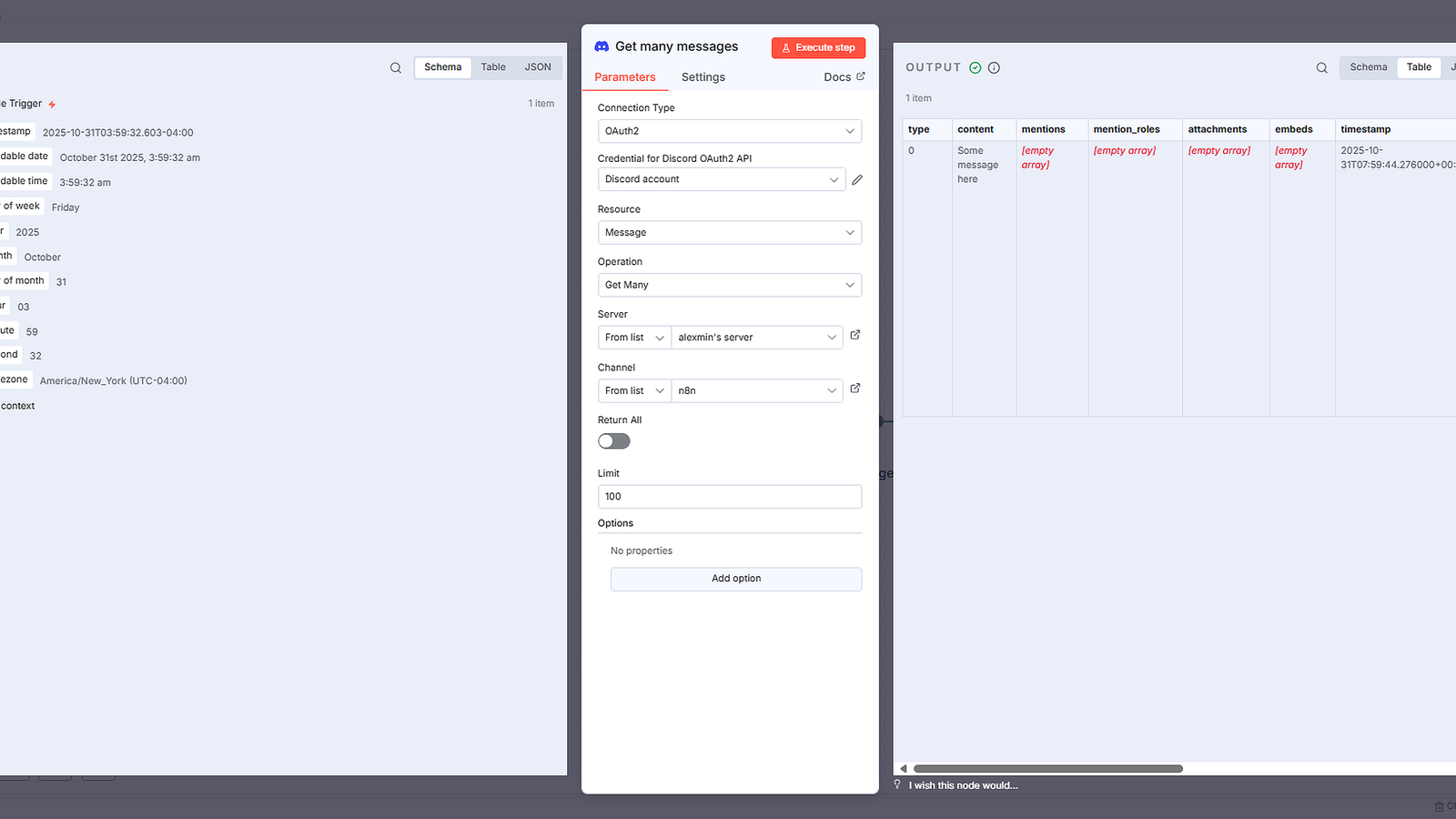Click the lightbulb feedback icon

click(x=897, y=784)
